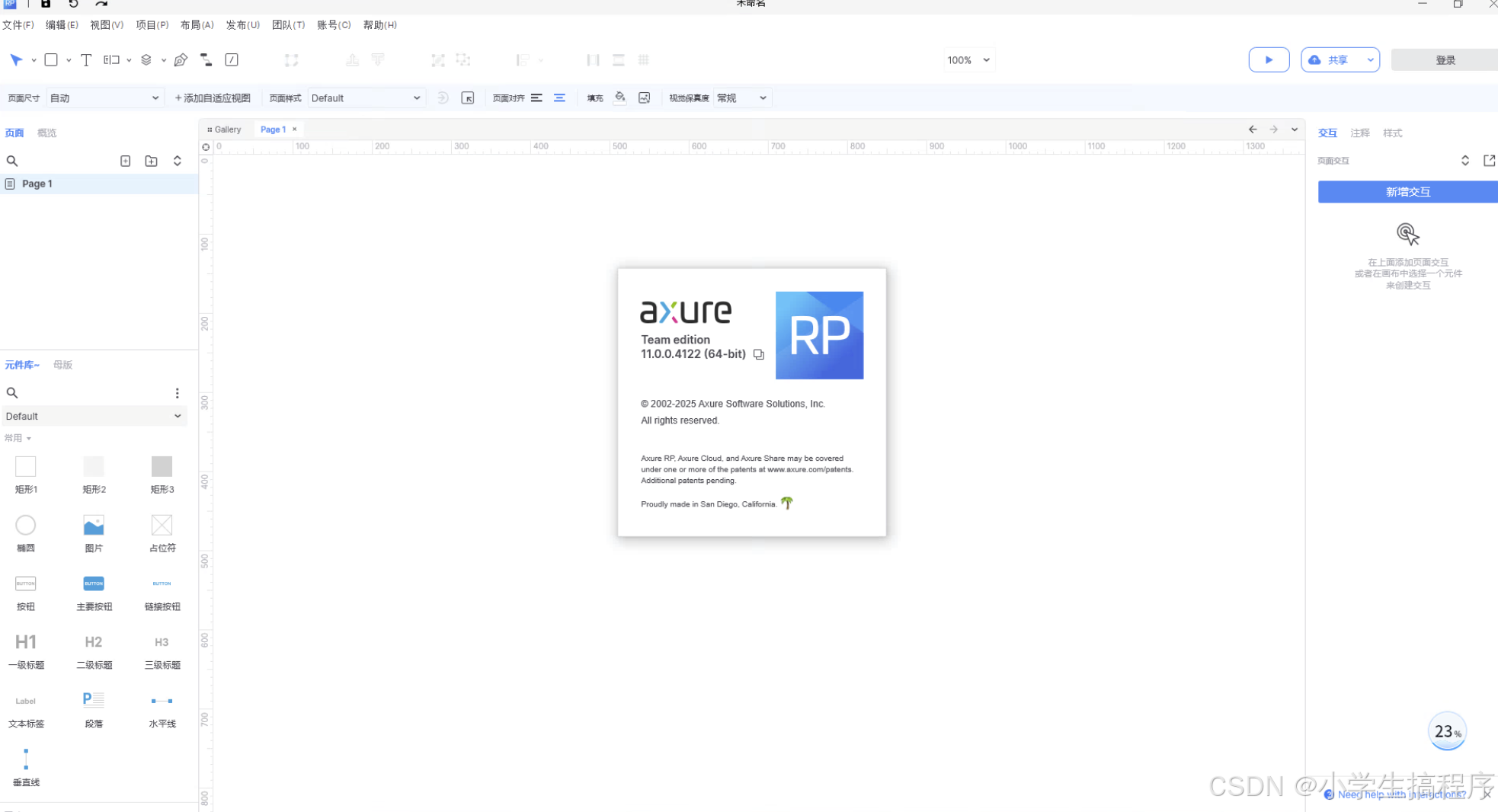Open the 编辑 menu
This screenshot has width=1498, height=812.
point(62,25)
